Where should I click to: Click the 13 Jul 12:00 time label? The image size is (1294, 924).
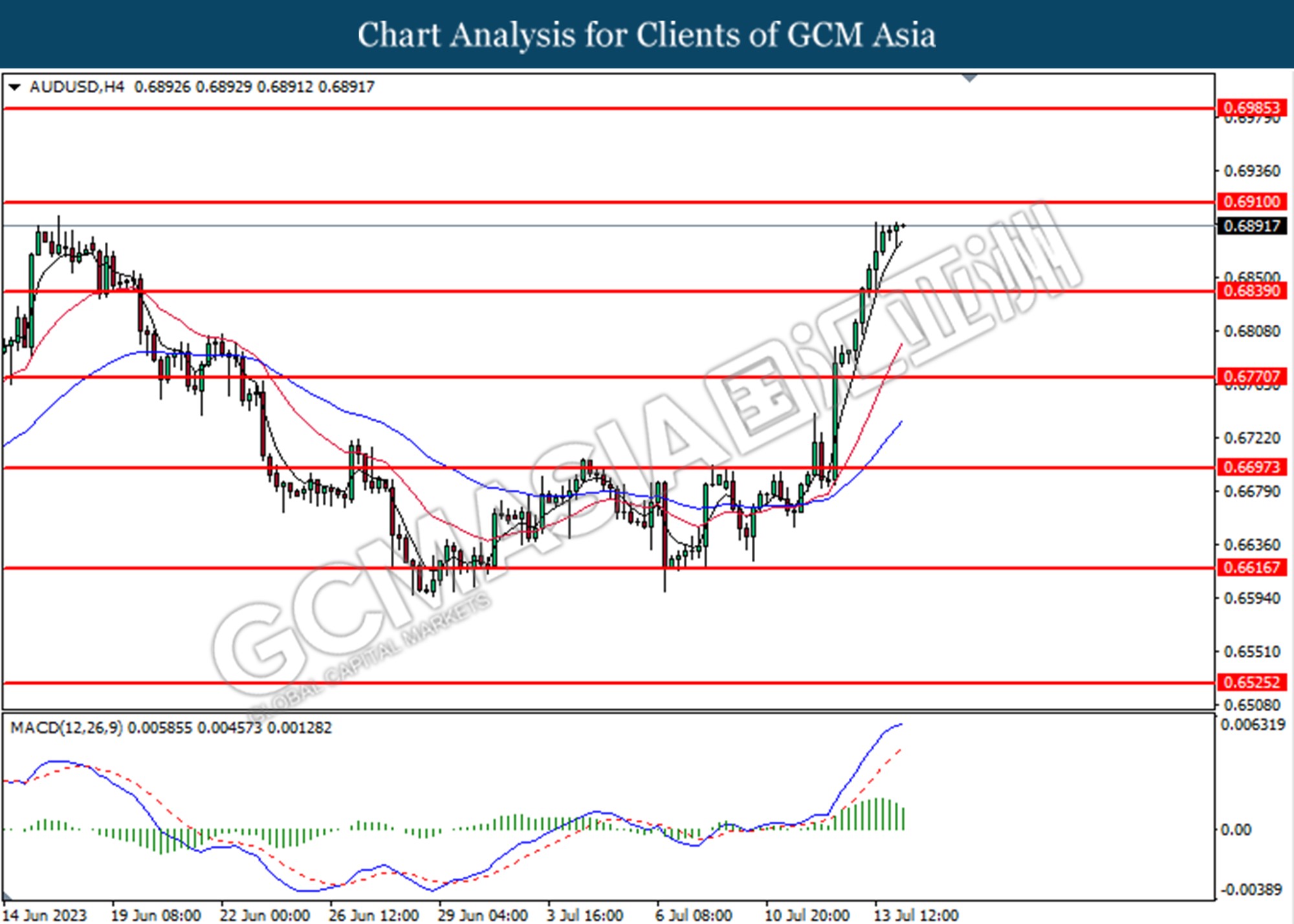tap(916, 915)
